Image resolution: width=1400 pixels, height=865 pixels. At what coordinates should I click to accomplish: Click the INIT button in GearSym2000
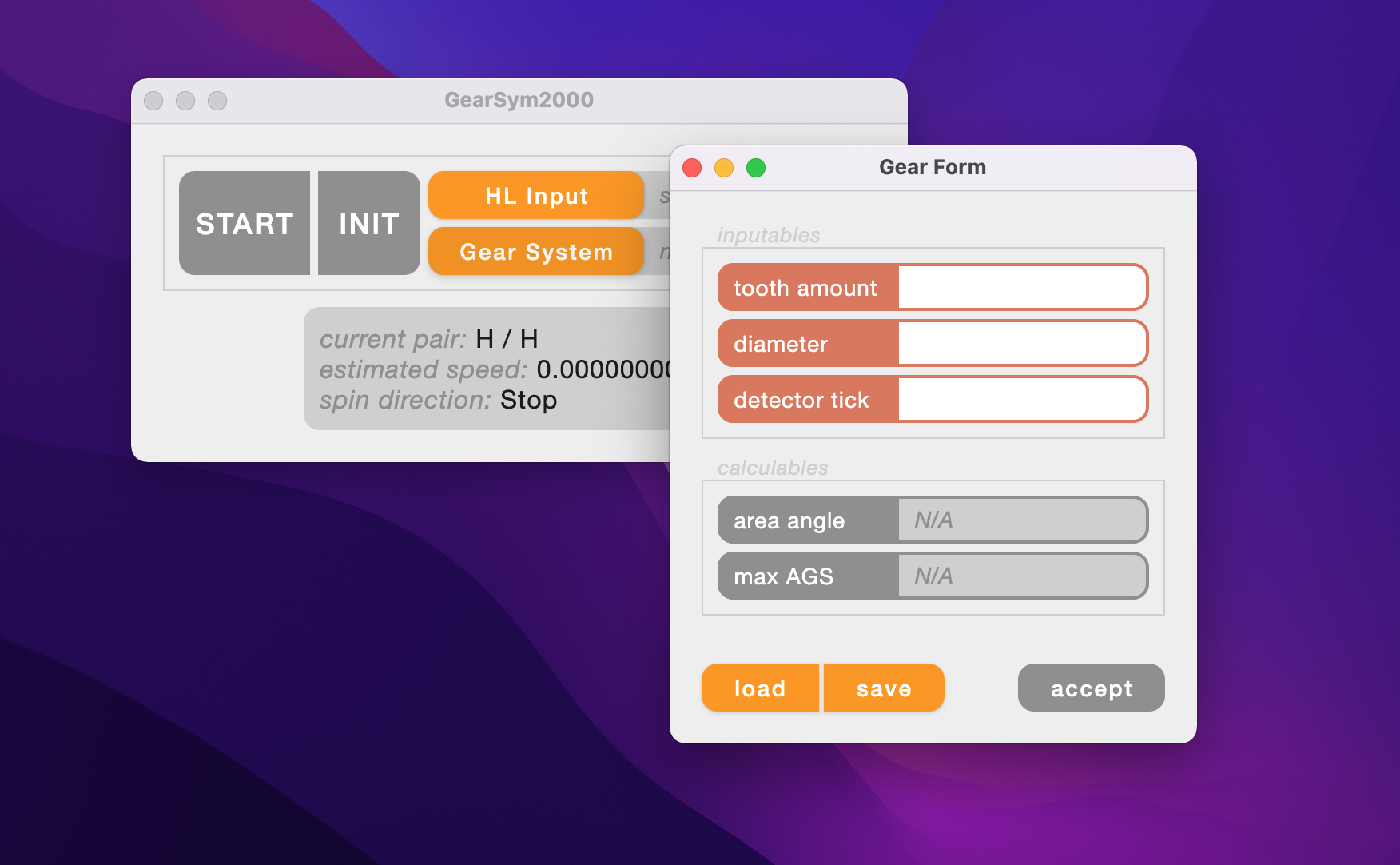coord(369,223)
